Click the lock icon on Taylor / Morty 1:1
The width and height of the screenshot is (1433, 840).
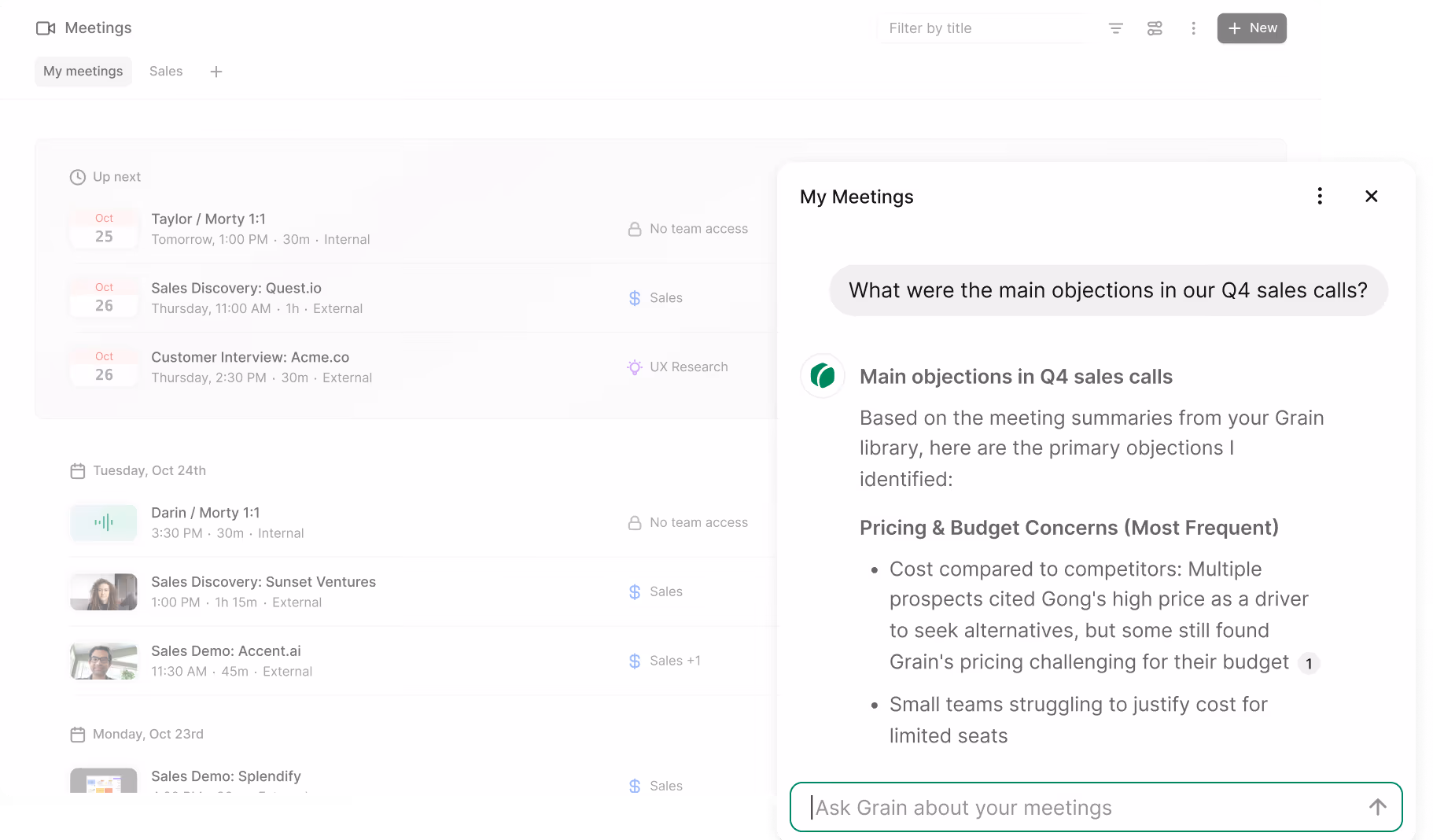pyautogui.click(x=634, y=229)
